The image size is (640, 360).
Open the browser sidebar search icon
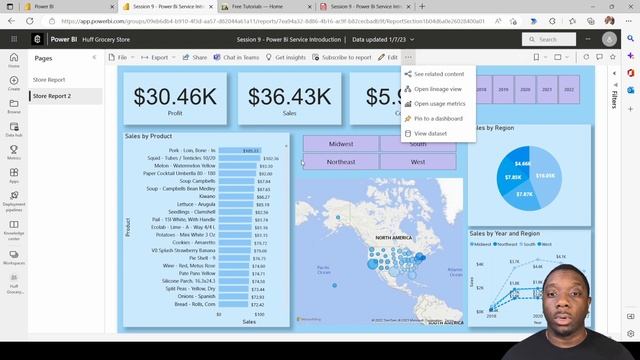[x=631, y=38]
